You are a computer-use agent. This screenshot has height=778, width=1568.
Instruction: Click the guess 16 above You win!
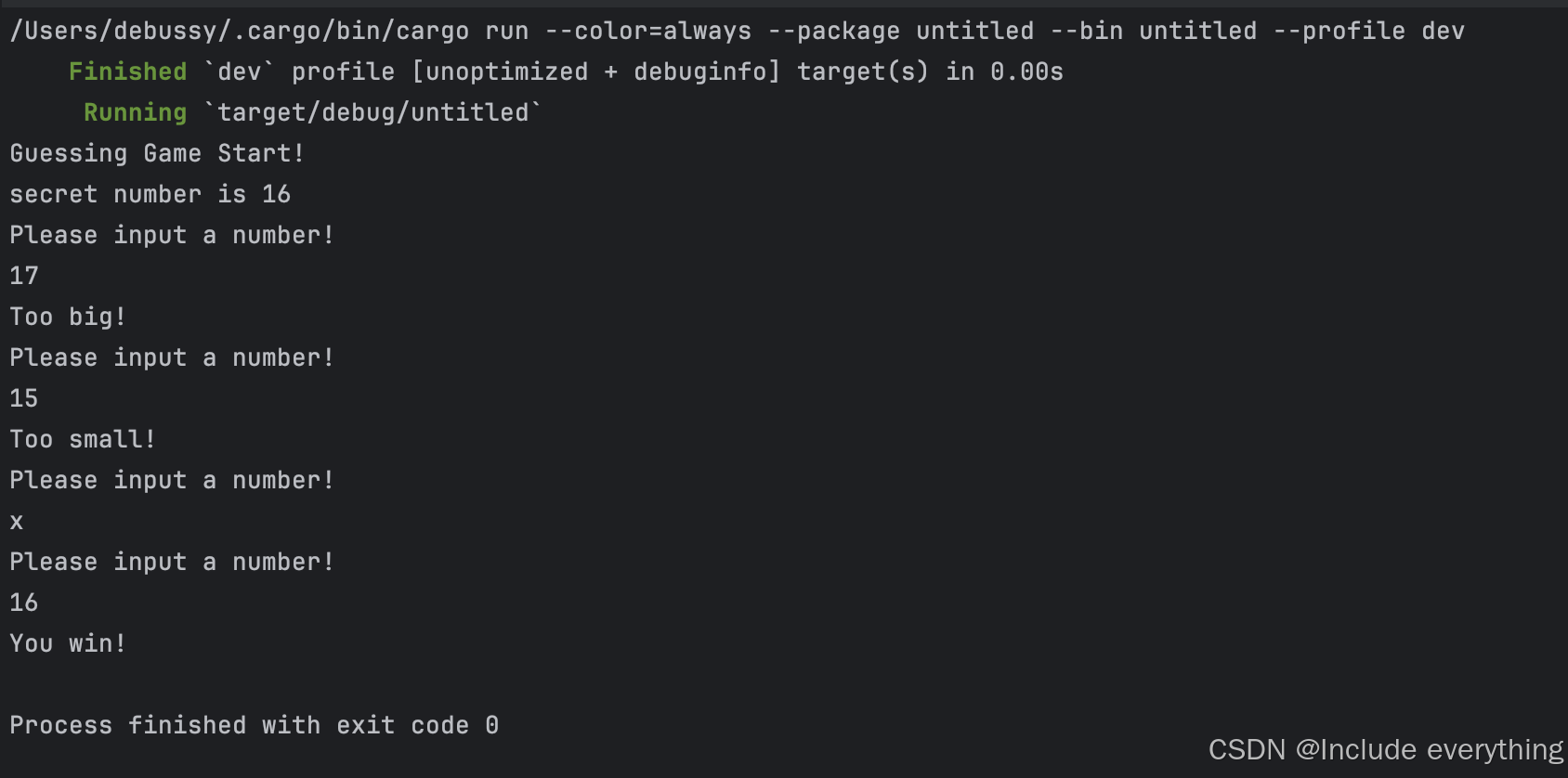[24, 603]
